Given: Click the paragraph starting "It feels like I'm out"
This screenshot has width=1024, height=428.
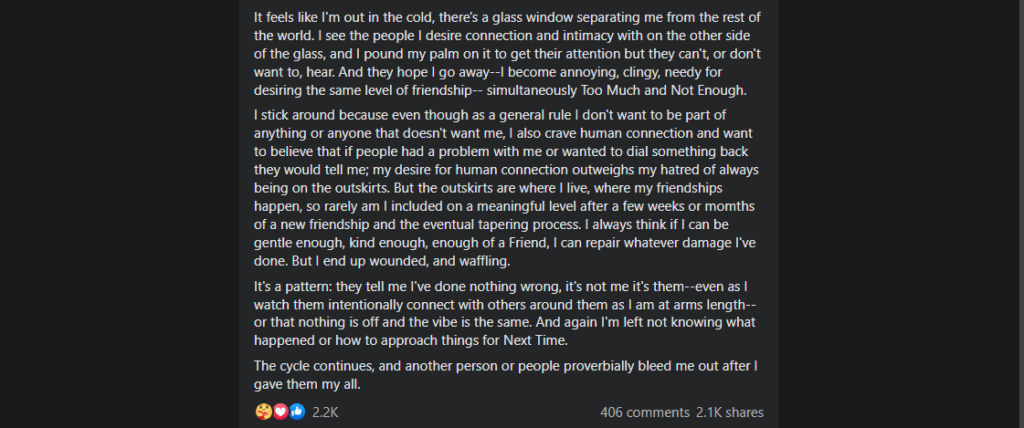Looking at the screenshot, I should [x=507, y=54].
